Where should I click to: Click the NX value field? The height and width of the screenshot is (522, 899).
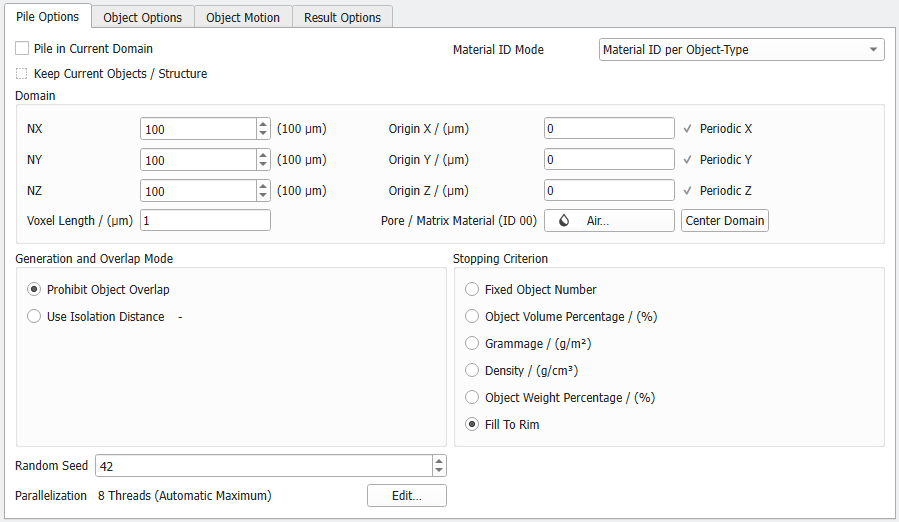(x=198, y=129)
